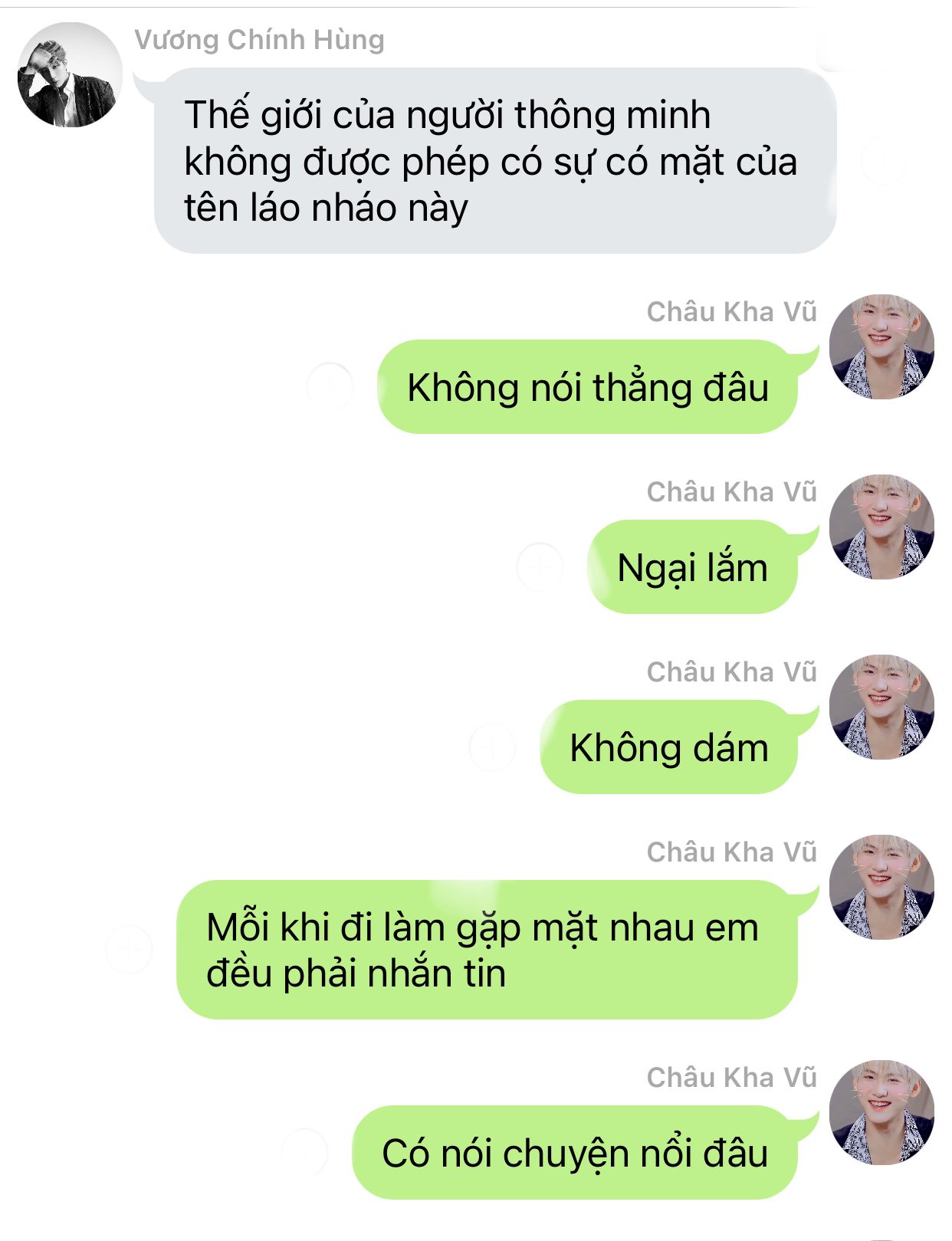952x1241 pixels.
Task: Open Châu Kha Vũ avatar beside 'Ngại lắm'
Action: tap(882, 527)
